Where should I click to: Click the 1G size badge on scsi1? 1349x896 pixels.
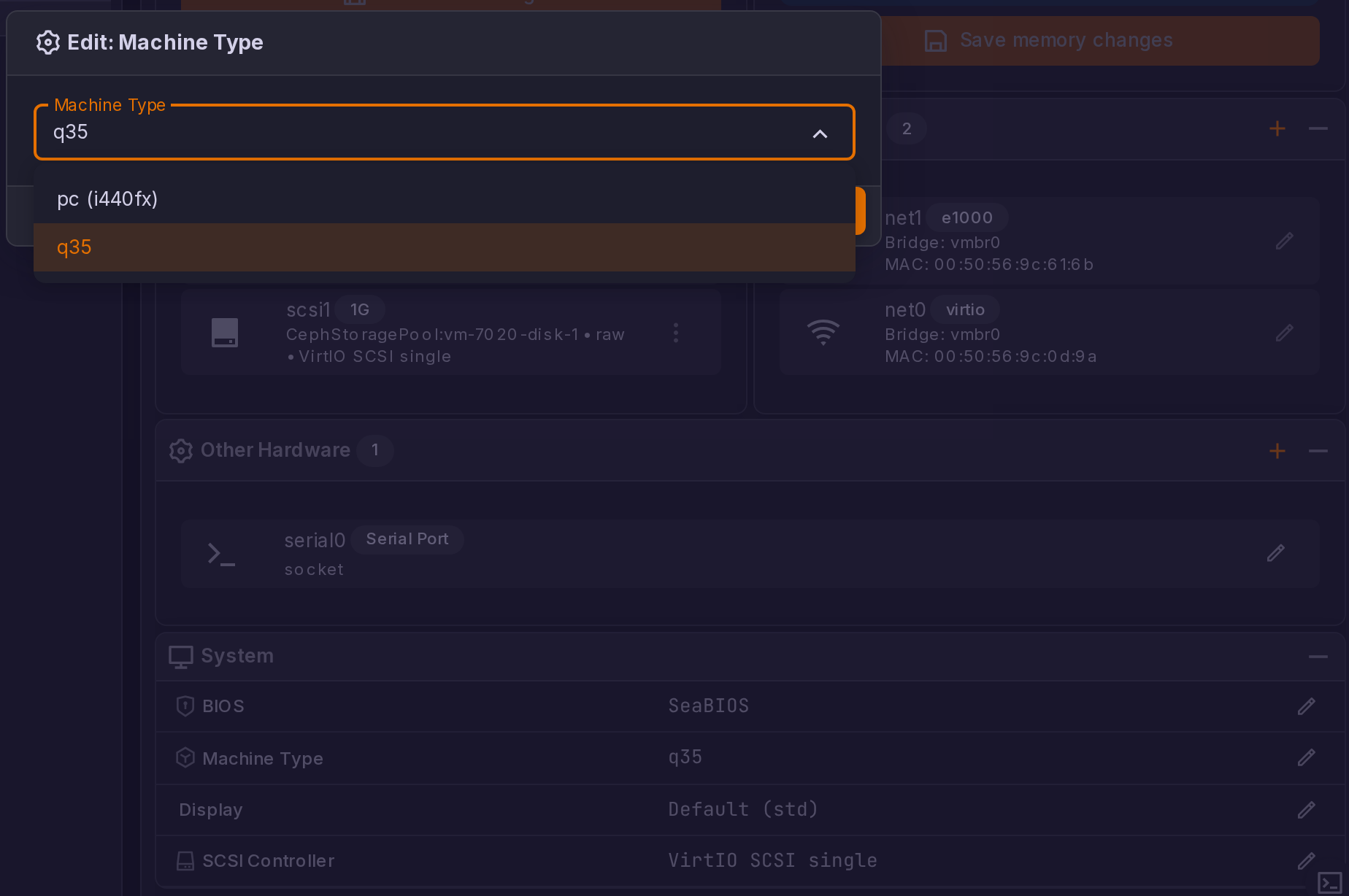pos(360,309)
